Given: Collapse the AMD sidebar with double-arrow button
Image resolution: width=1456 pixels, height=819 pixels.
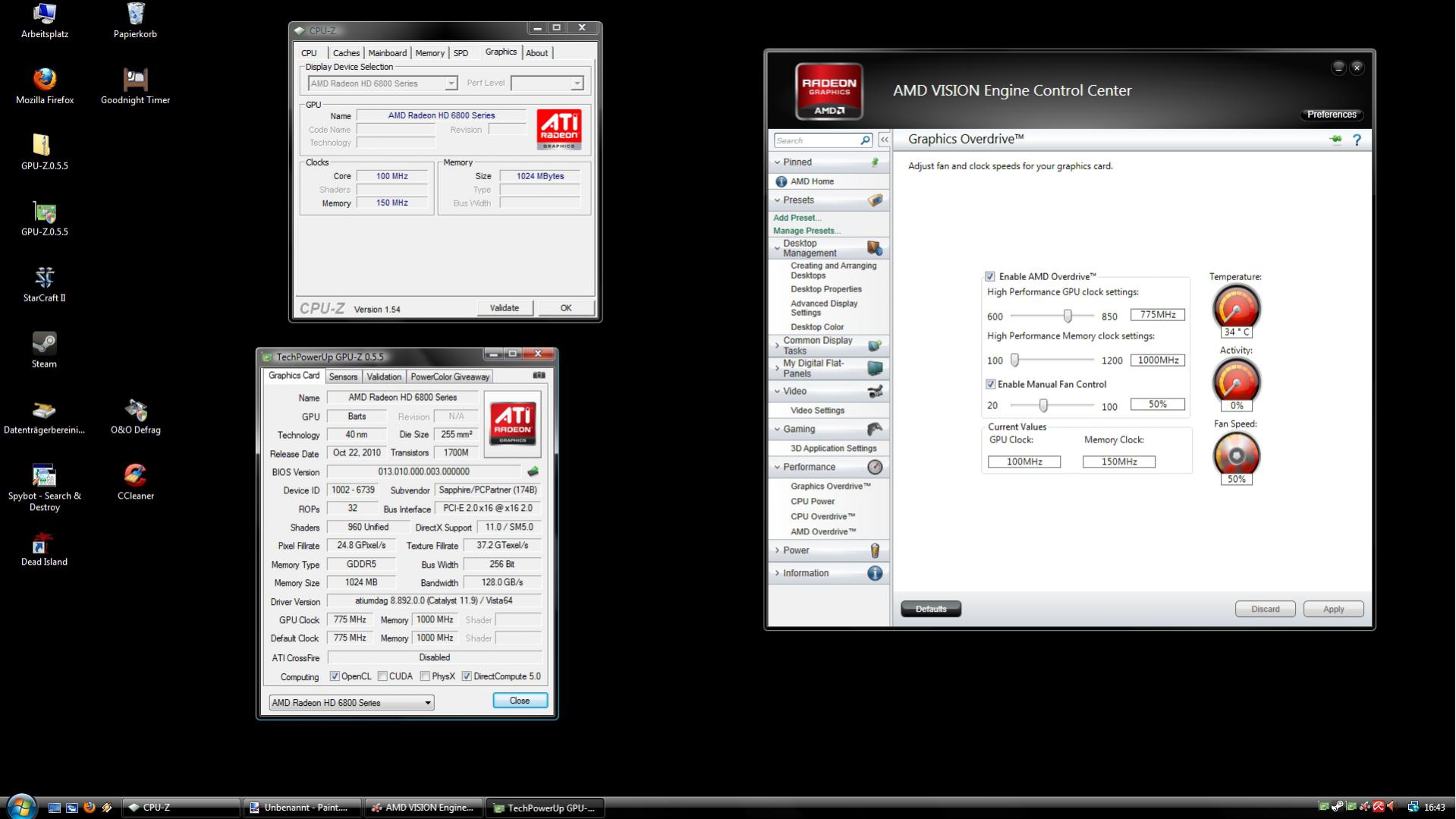Looking at the screenshot, I should (884, 140).
